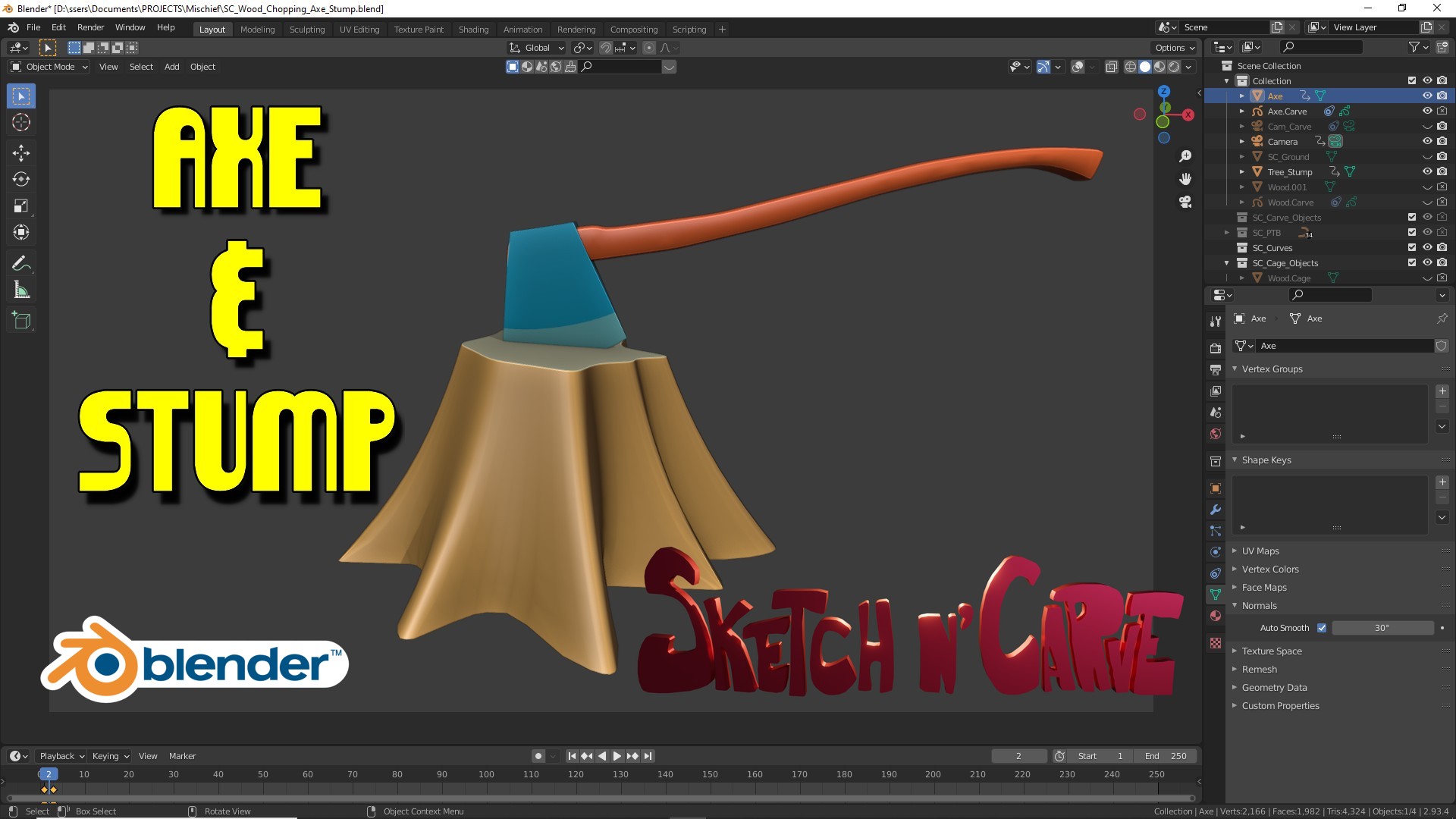Open the Keying dropdown in the timeline
Image resolution: width=1456 pixels, height=819 pixels.
(x=111, y=756)
